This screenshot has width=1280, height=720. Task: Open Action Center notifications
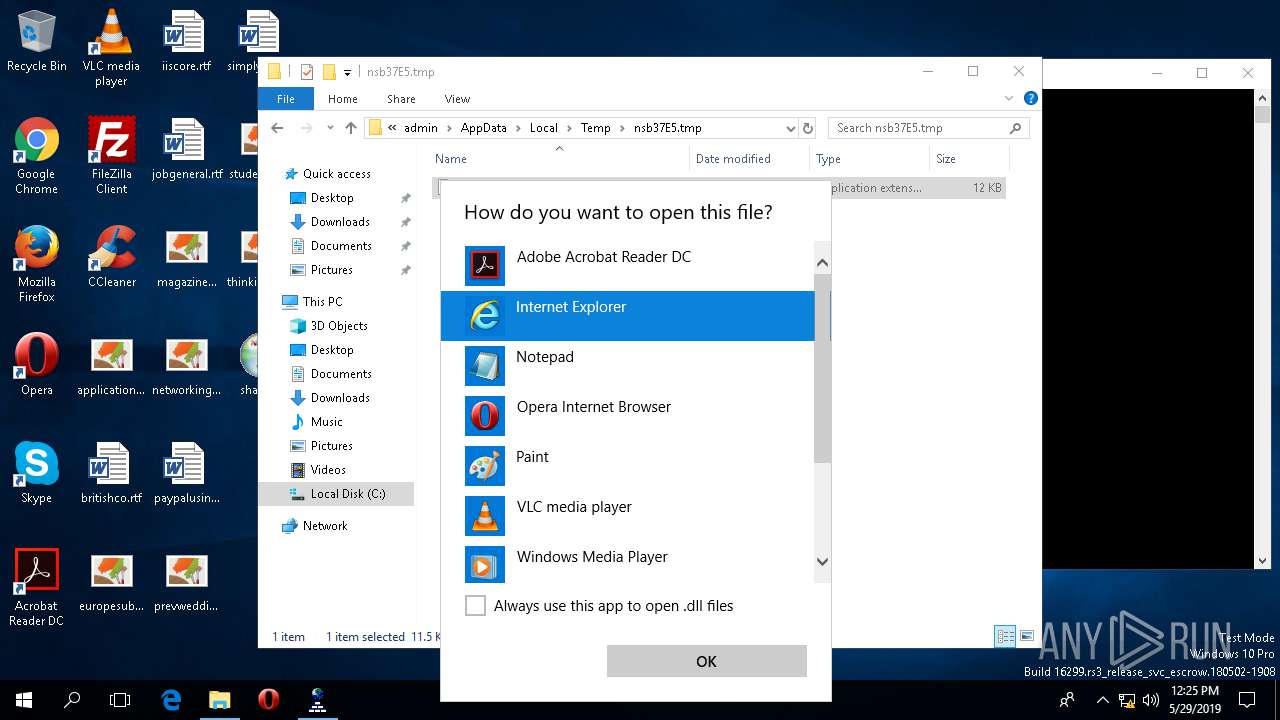[1247, 700]
